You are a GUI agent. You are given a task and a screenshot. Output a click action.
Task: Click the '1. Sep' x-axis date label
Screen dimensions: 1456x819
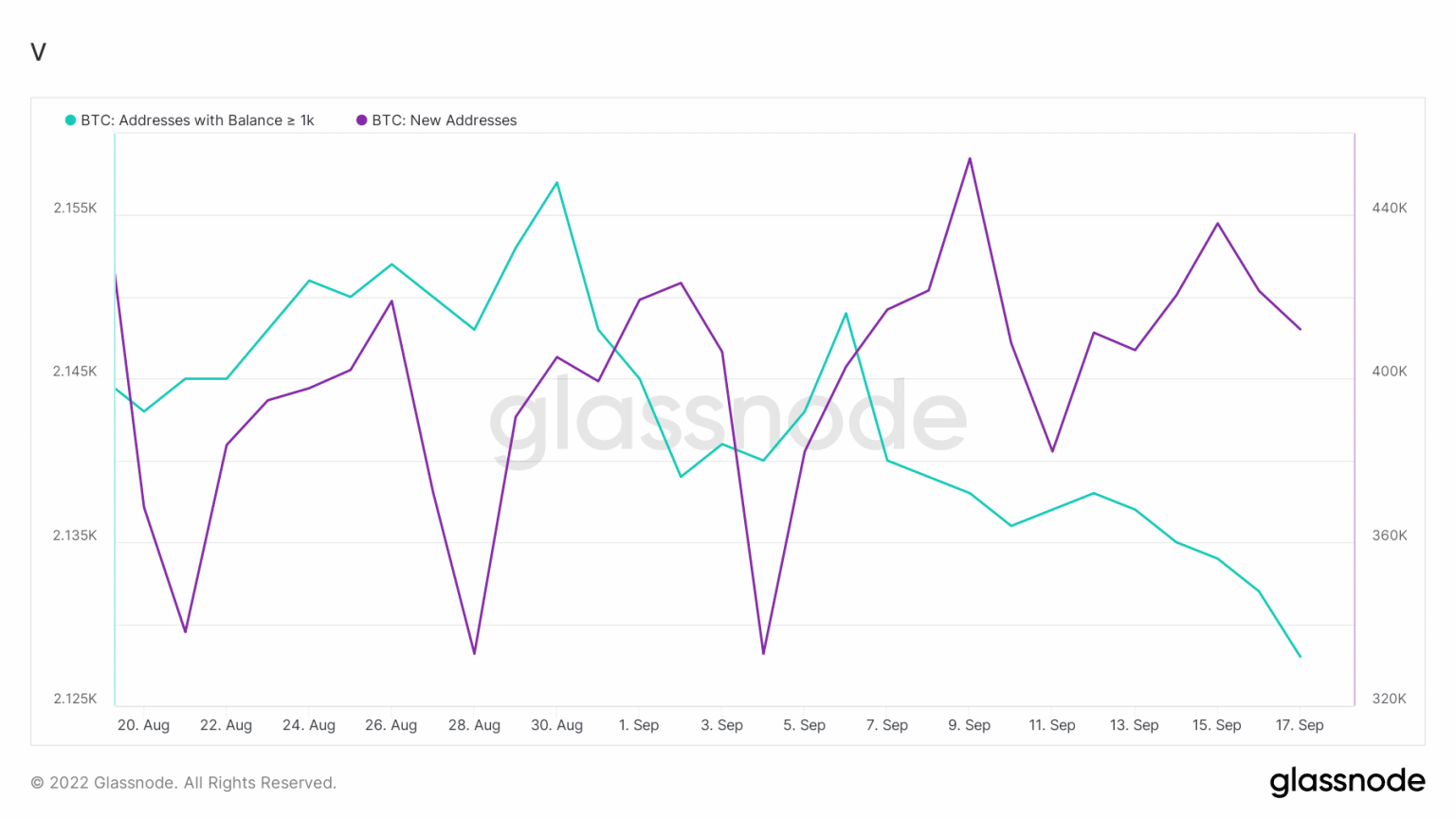click(638, 725)
